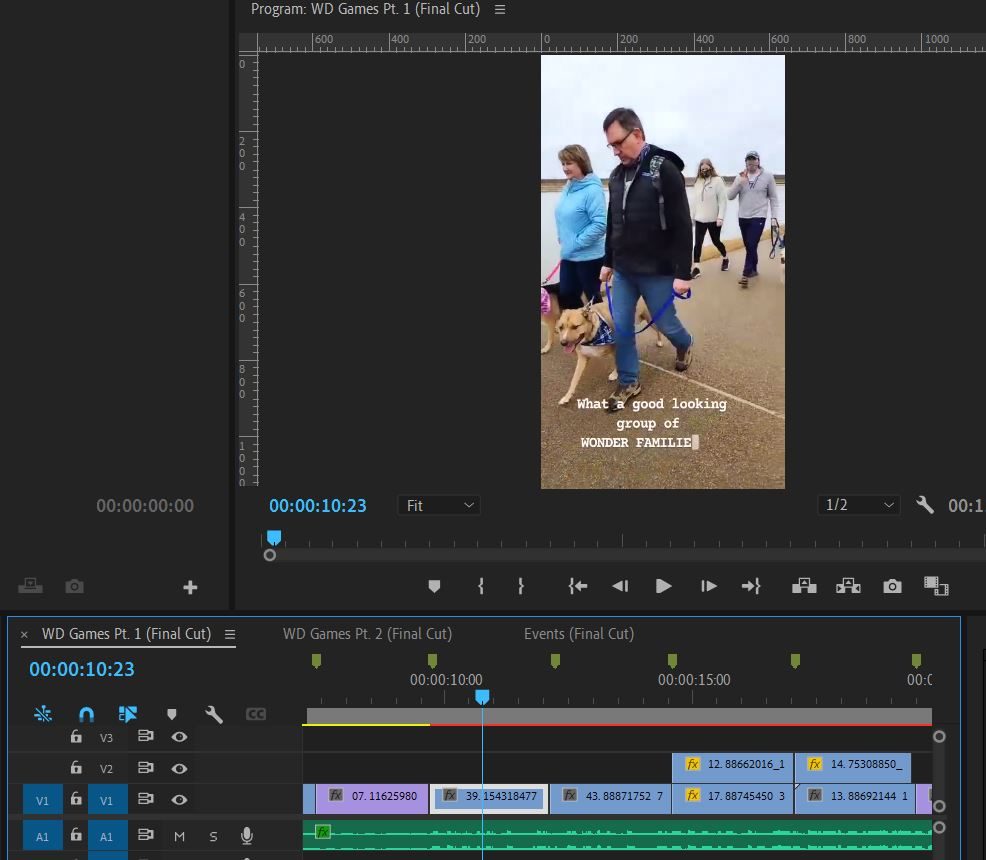This screenshot has height=860, width=986.
Task: Click the timeline playhead handle
Action: click(x=482, y=697)
